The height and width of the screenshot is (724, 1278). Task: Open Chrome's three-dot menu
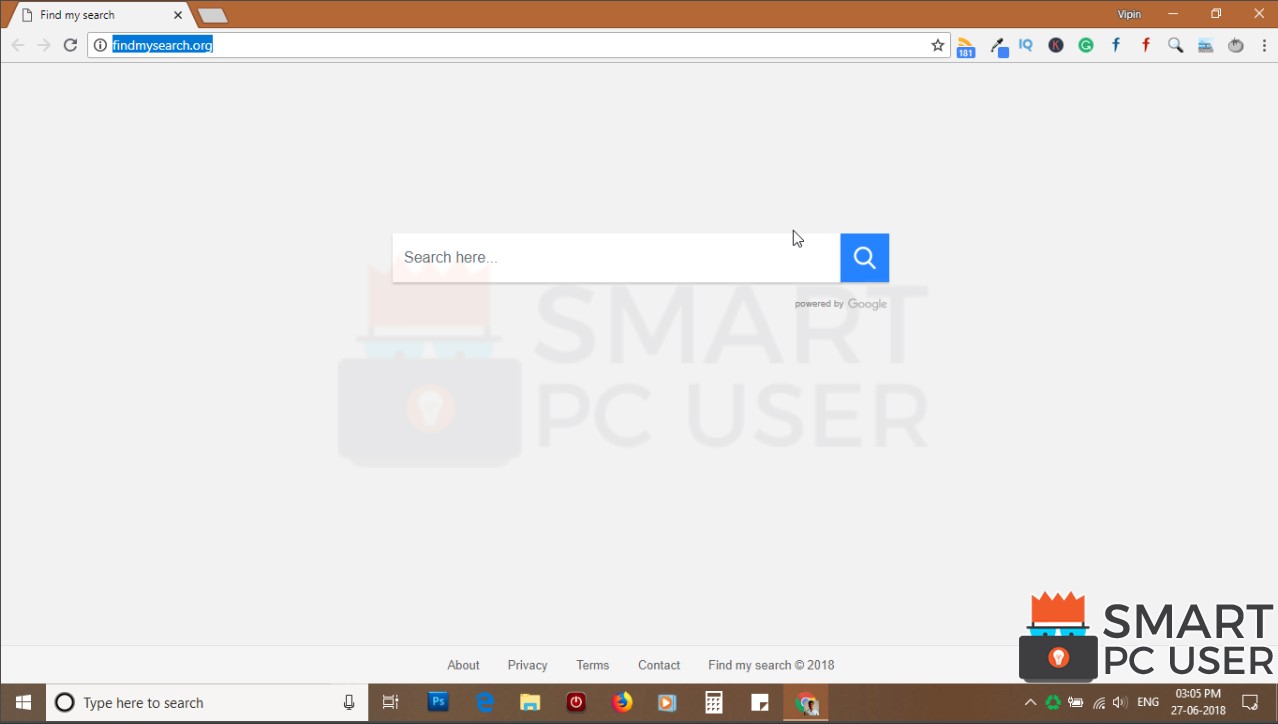[x=1264, y=45]
